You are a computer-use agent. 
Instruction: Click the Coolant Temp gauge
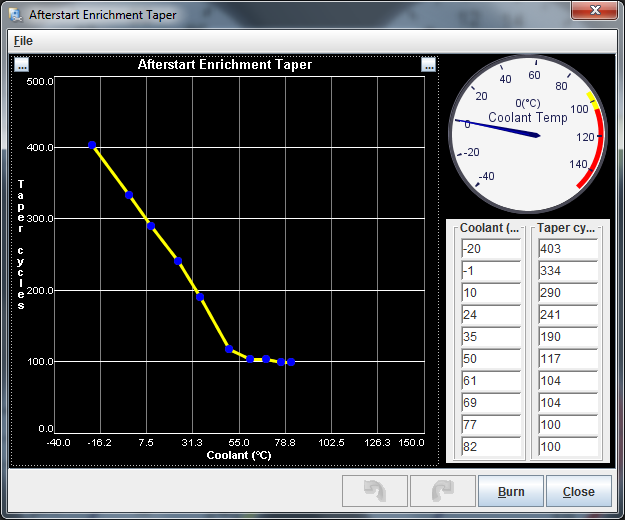coord(526,132)
